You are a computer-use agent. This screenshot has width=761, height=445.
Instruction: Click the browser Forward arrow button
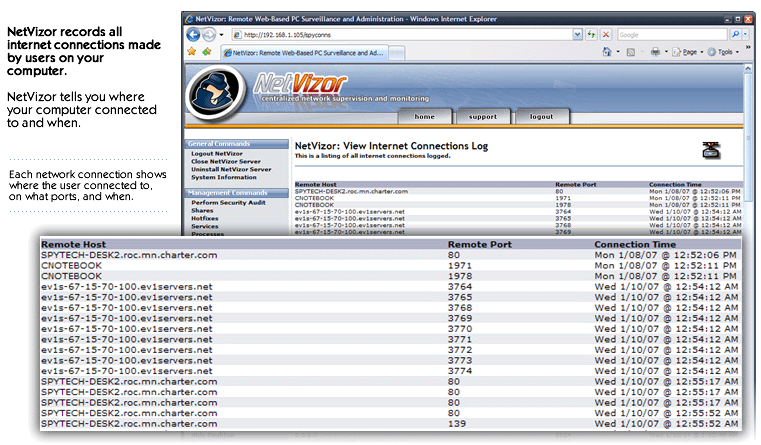click(x=209, y=34)
